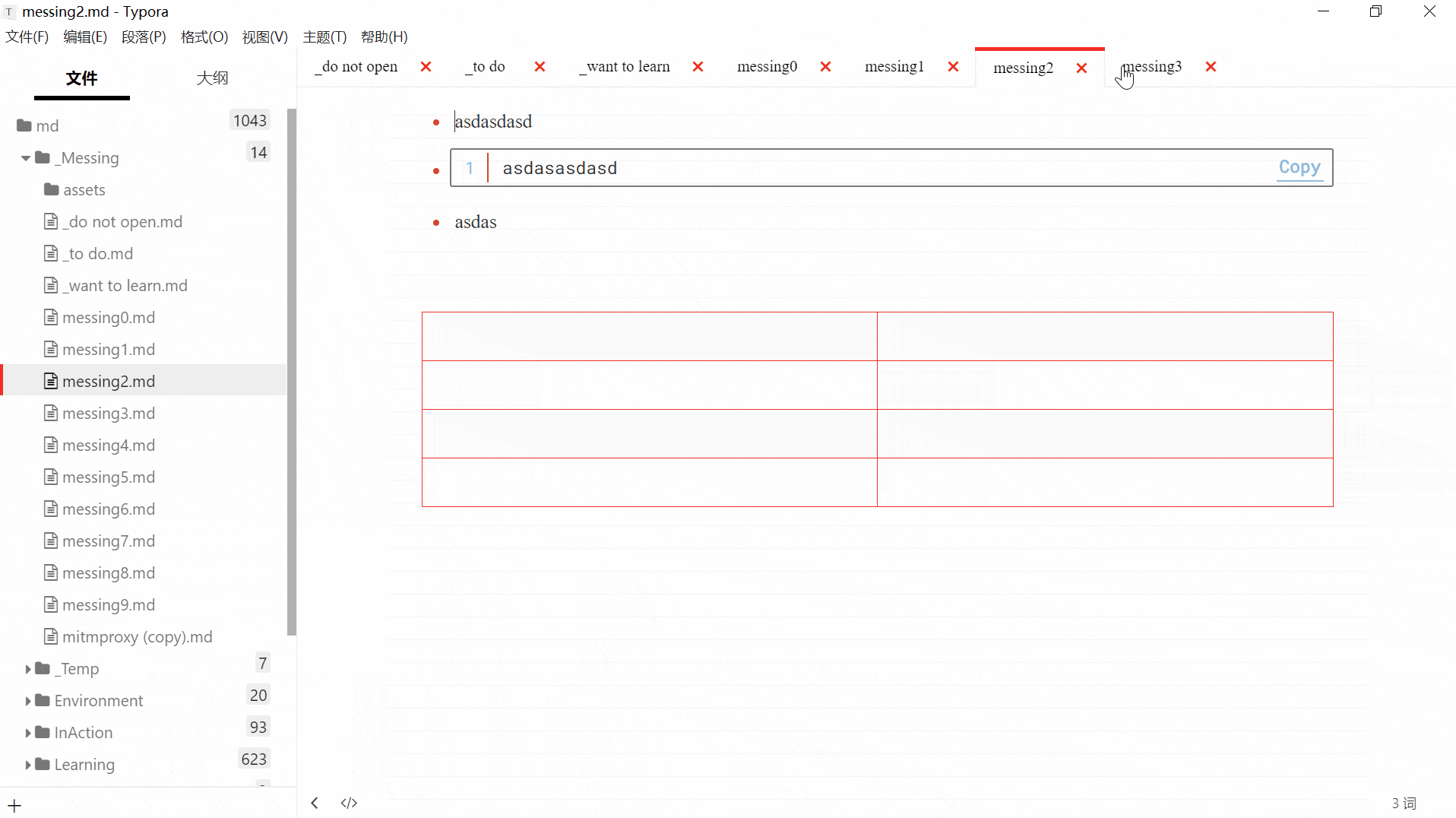The image size is (1456, 818).
Task: Collapse the sidebar using the left chevron icon
Action: pos(314,802)
